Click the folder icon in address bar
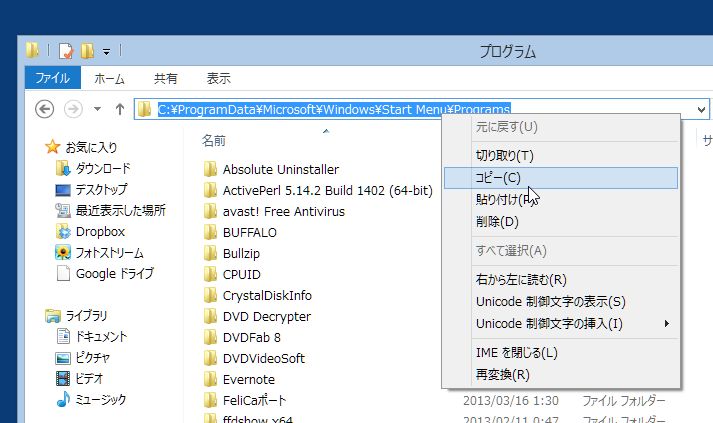This screenshot has width=713, height=423. tap(145, 109)
